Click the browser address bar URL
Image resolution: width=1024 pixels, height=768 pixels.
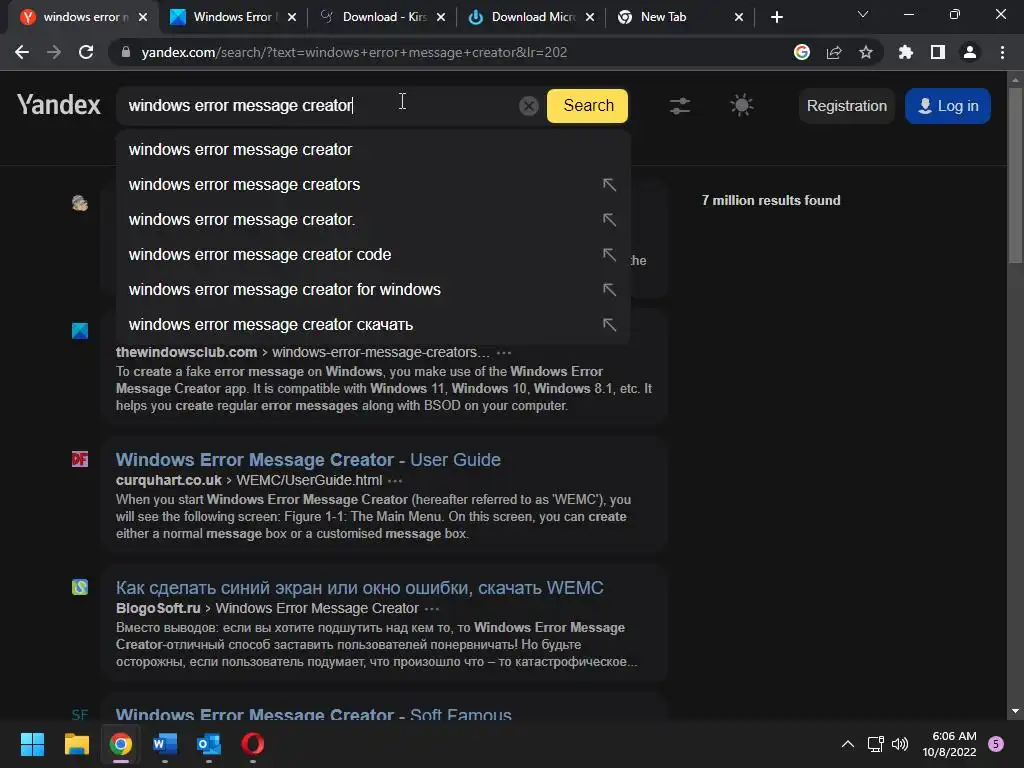353,52
